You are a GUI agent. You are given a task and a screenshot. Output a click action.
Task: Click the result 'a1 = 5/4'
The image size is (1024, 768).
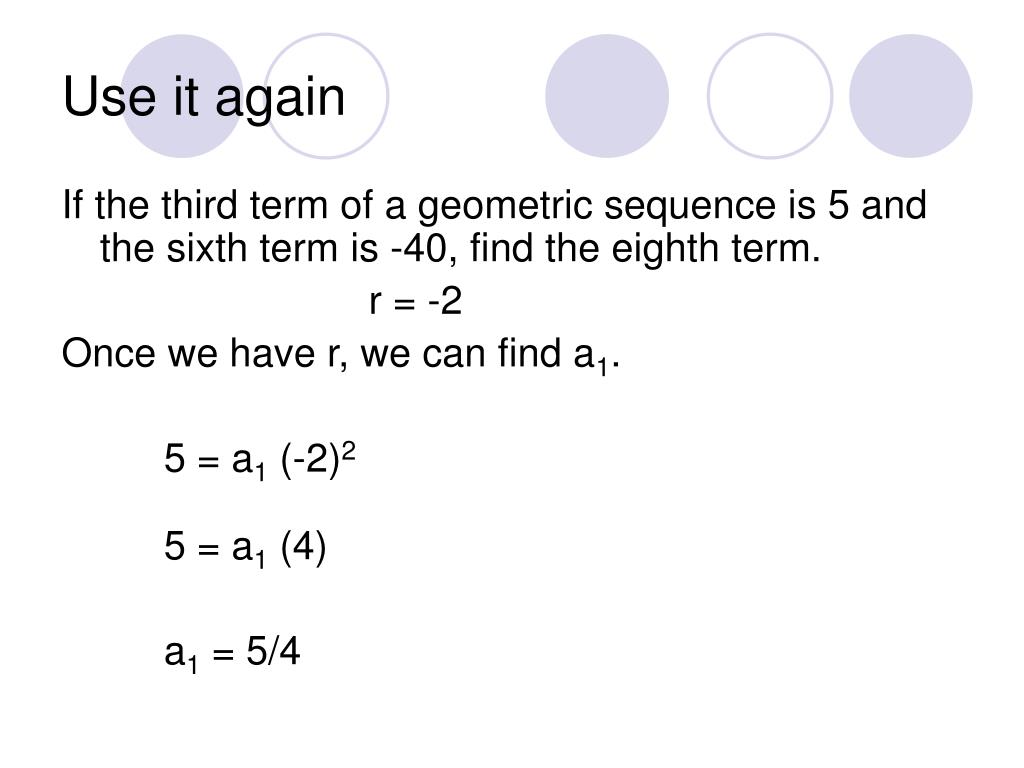pos(232,653)
